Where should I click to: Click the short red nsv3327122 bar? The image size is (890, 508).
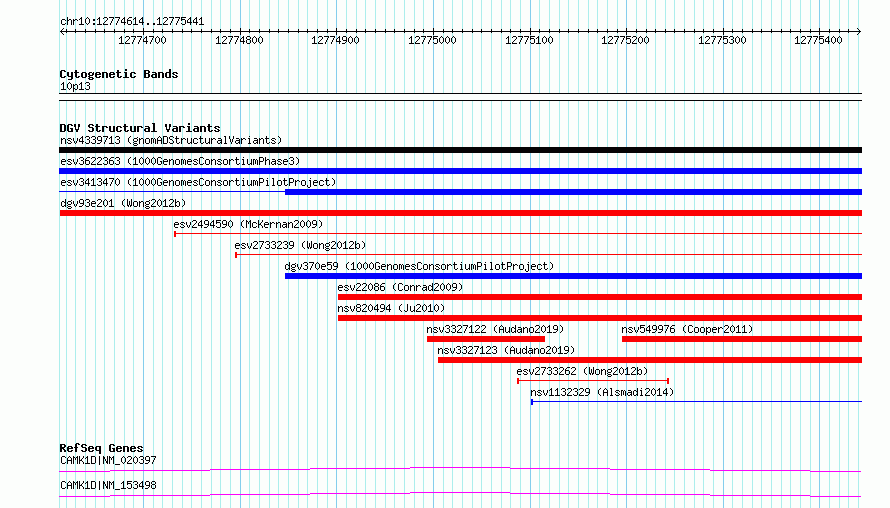(486, 339)
